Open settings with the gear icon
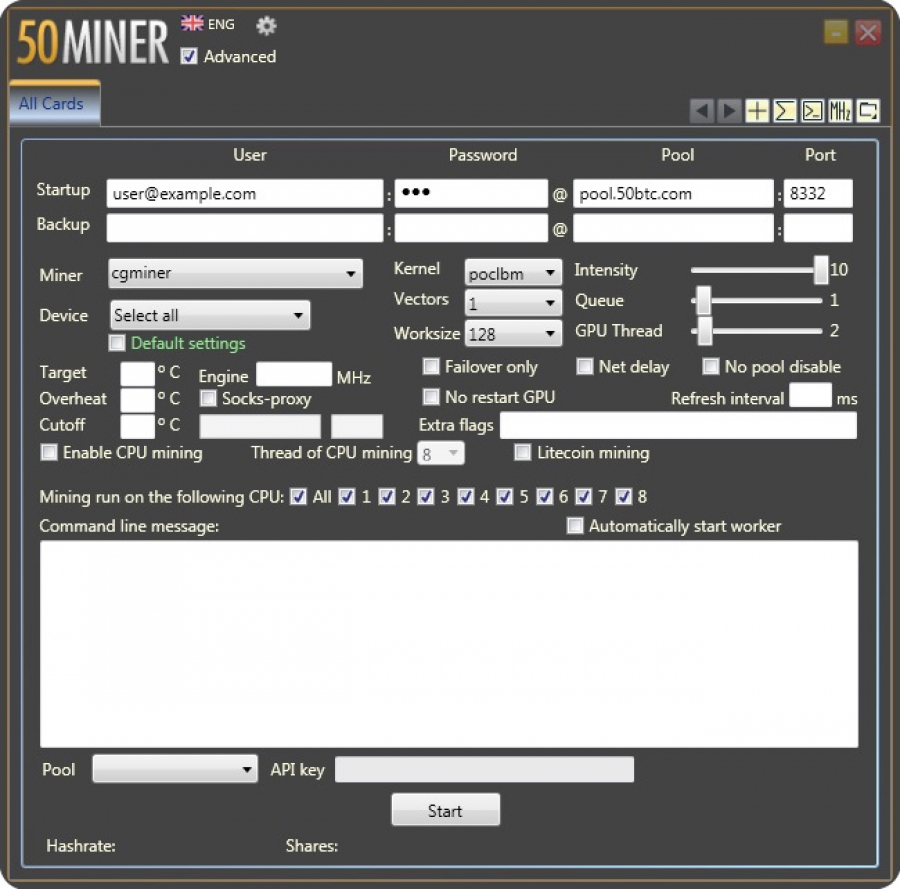Image resolution: width=900 pixels, height=889 pixels. (266, 26)
